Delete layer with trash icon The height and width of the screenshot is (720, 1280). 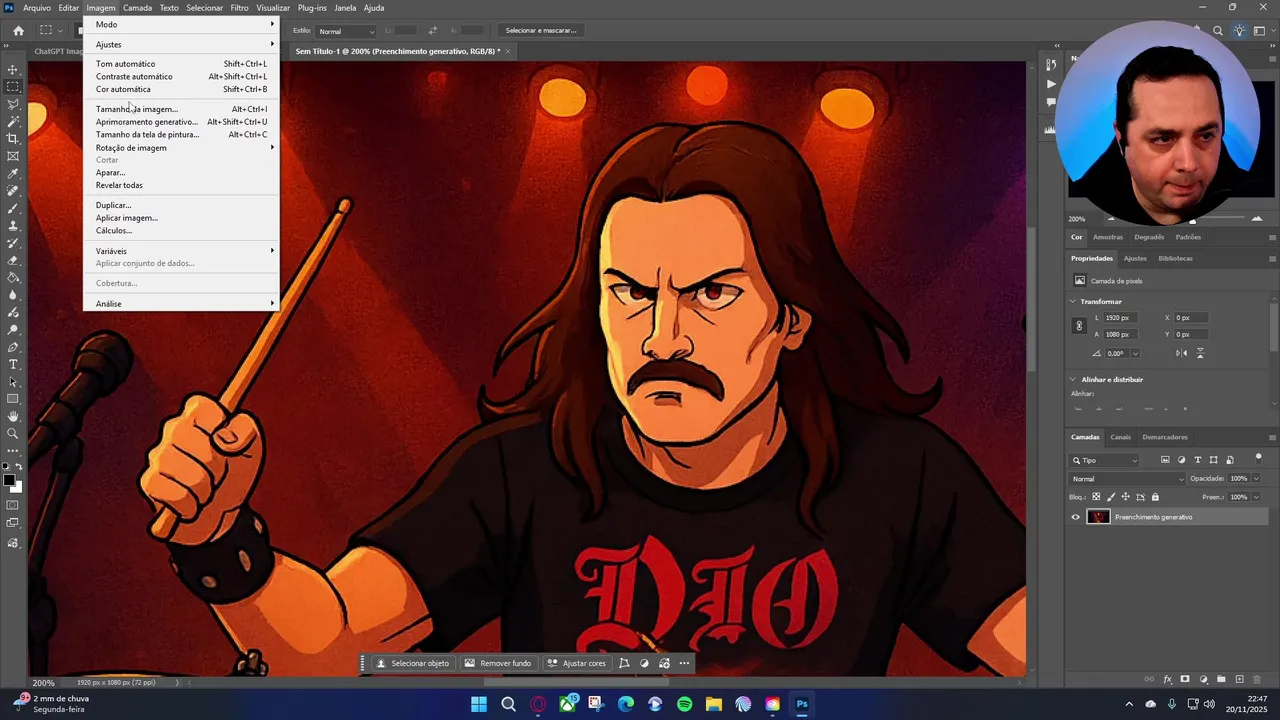coord(1258,679)
